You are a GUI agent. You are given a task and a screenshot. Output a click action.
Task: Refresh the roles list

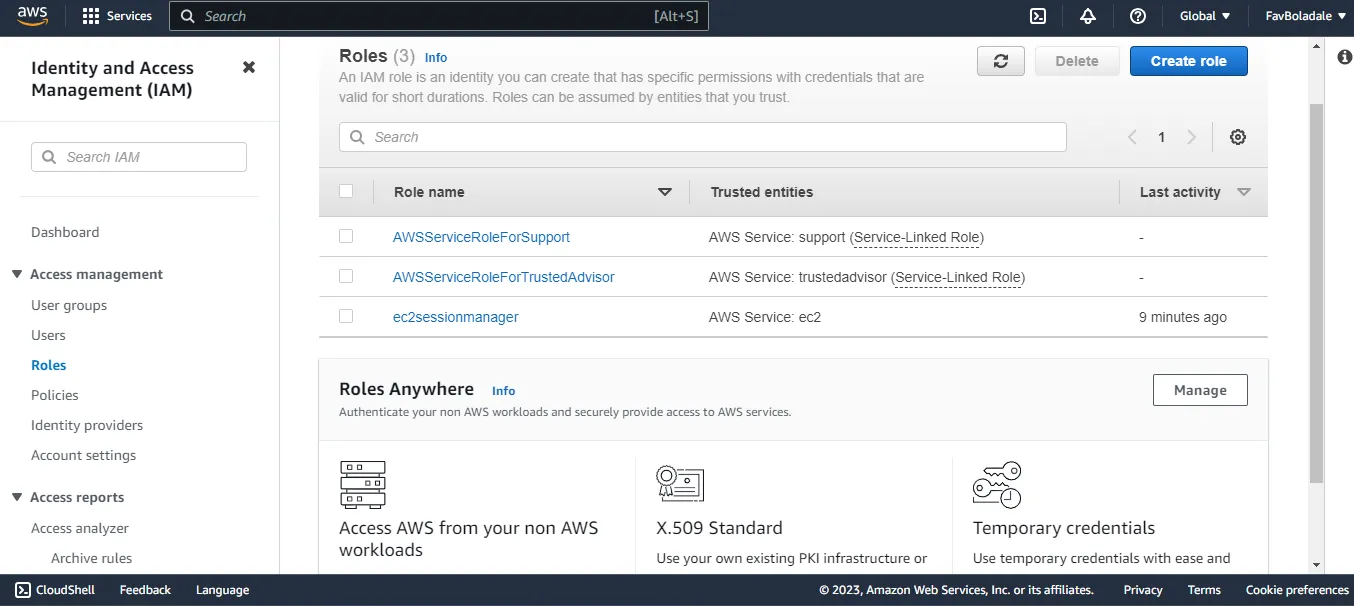[1000, 60]
